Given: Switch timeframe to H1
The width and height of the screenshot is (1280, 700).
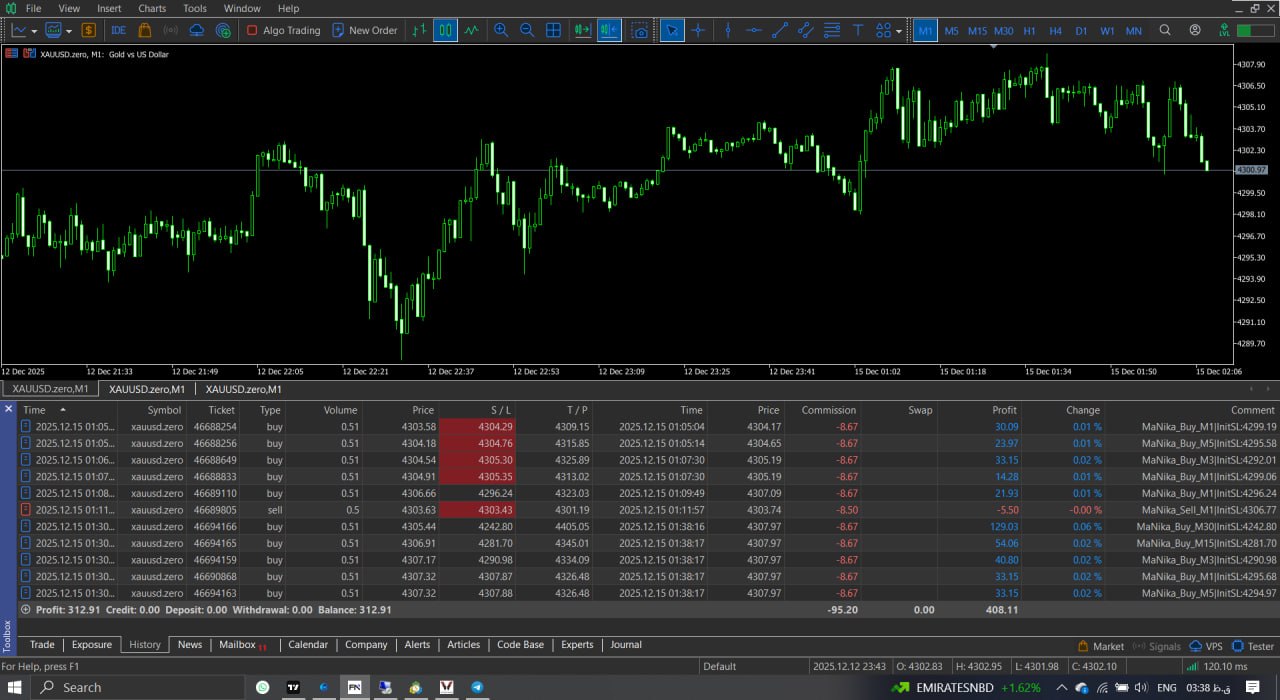Looking at the screenshot, I should point(1029,31).
